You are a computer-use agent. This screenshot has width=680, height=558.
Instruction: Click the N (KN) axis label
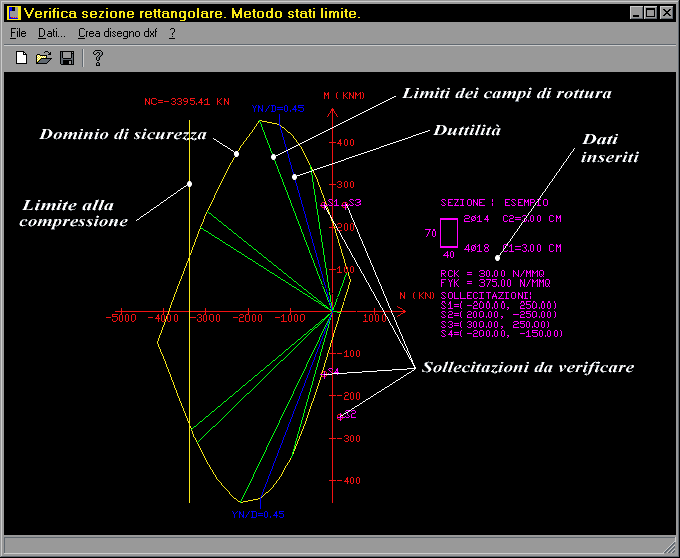tap(417, 295)
